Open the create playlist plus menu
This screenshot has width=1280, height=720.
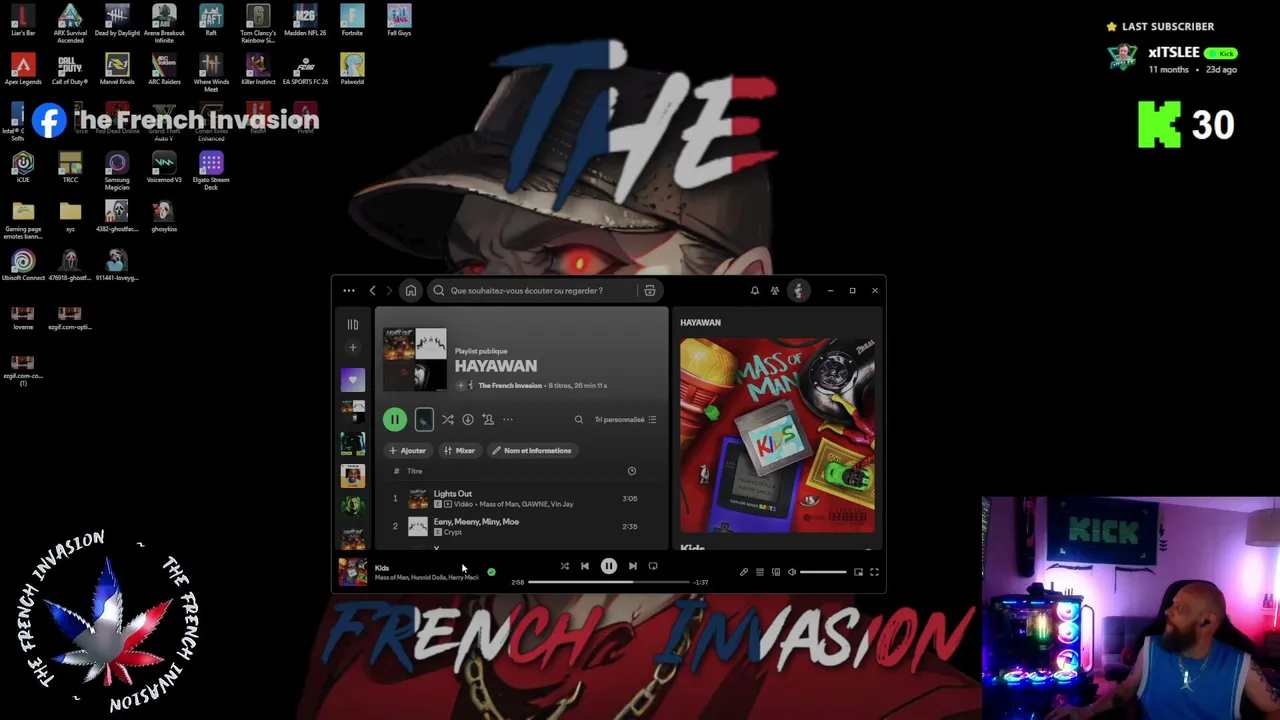(x=352, y=348)
